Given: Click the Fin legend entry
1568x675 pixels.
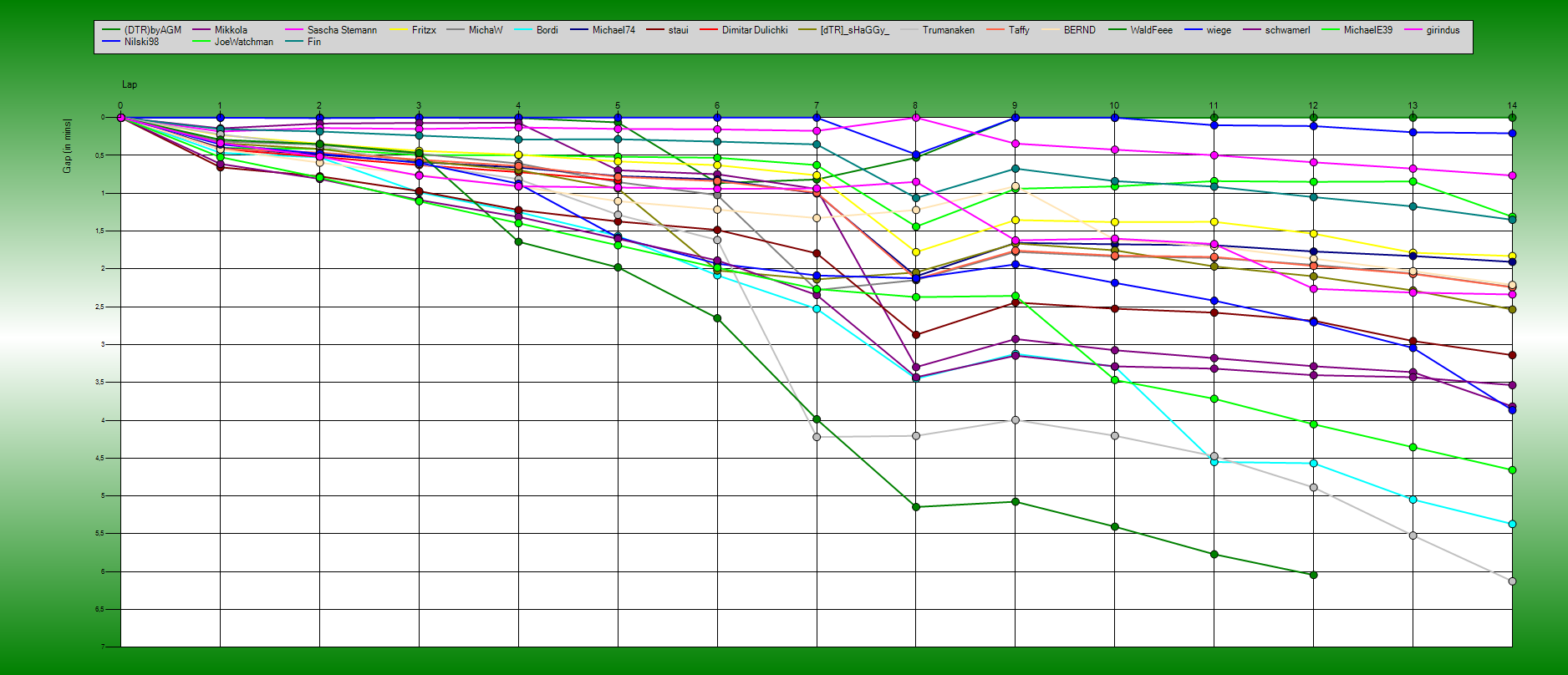Looking at the screenshot, I should click(x=313, y=42).
